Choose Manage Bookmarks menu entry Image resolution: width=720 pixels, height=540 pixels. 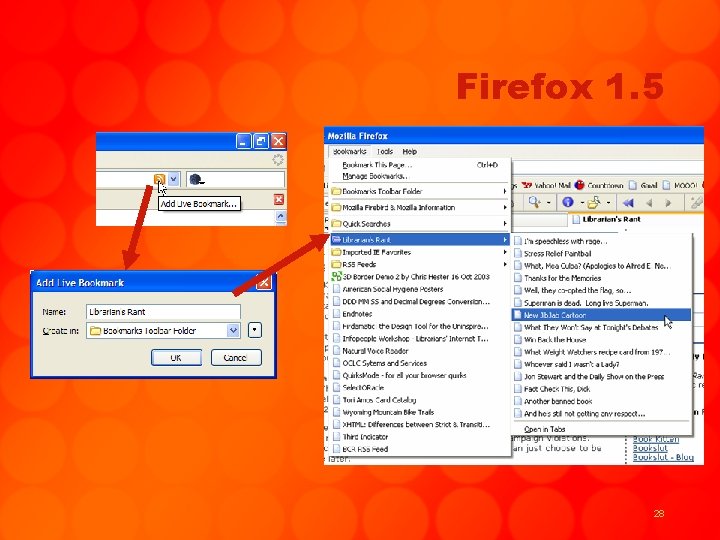point(419,176)
